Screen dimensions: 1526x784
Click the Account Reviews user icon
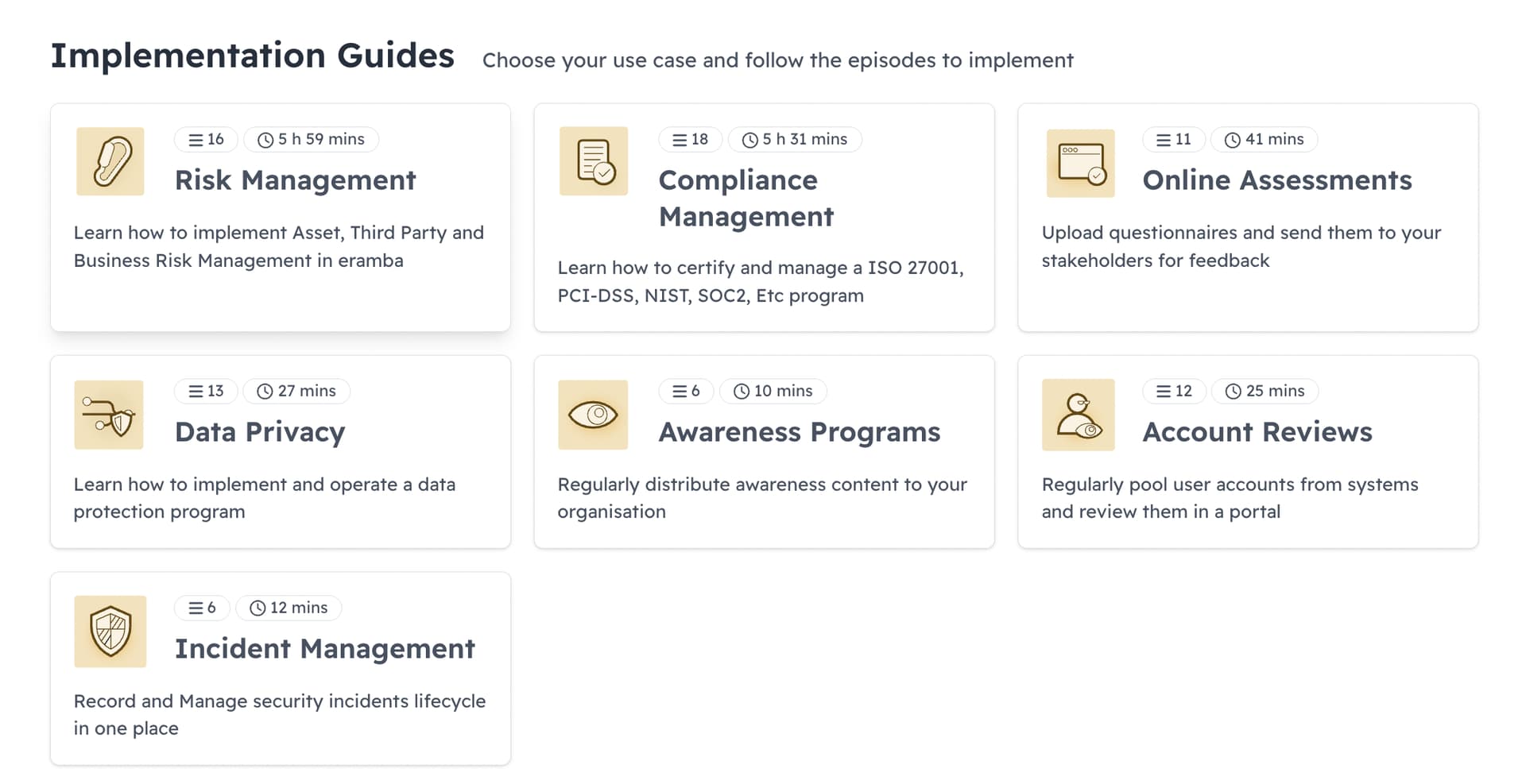[x=1079, y=415]
